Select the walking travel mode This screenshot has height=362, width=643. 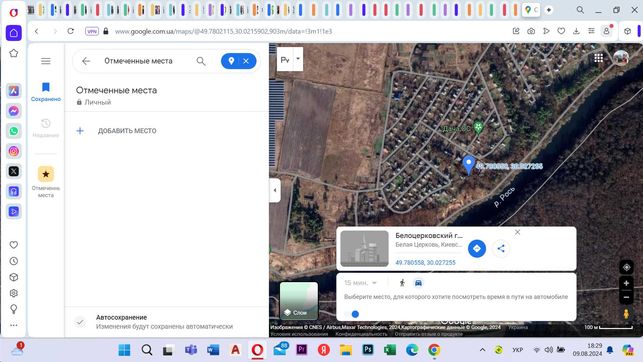(402, 283)
